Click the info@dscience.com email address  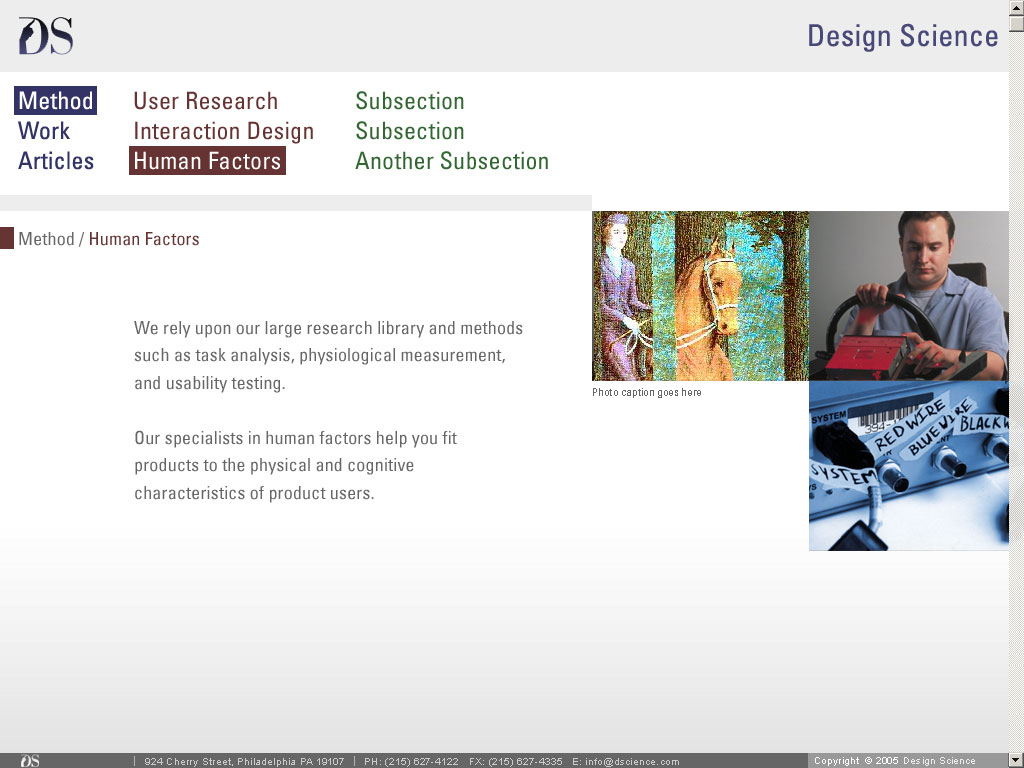632,762
